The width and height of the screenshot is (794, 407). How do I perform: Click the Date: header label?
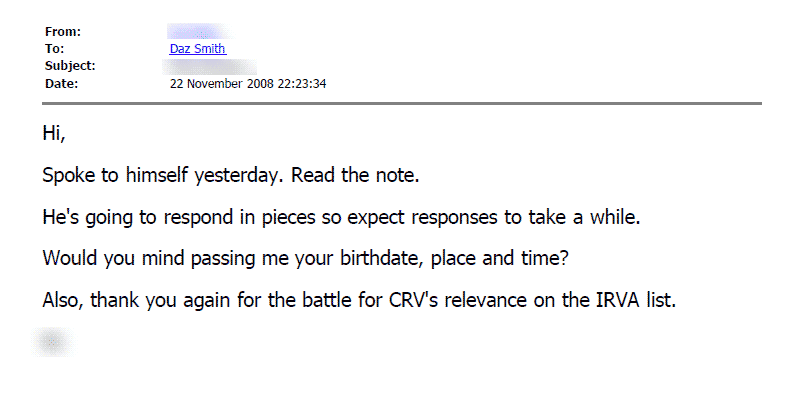coord(62,84)
